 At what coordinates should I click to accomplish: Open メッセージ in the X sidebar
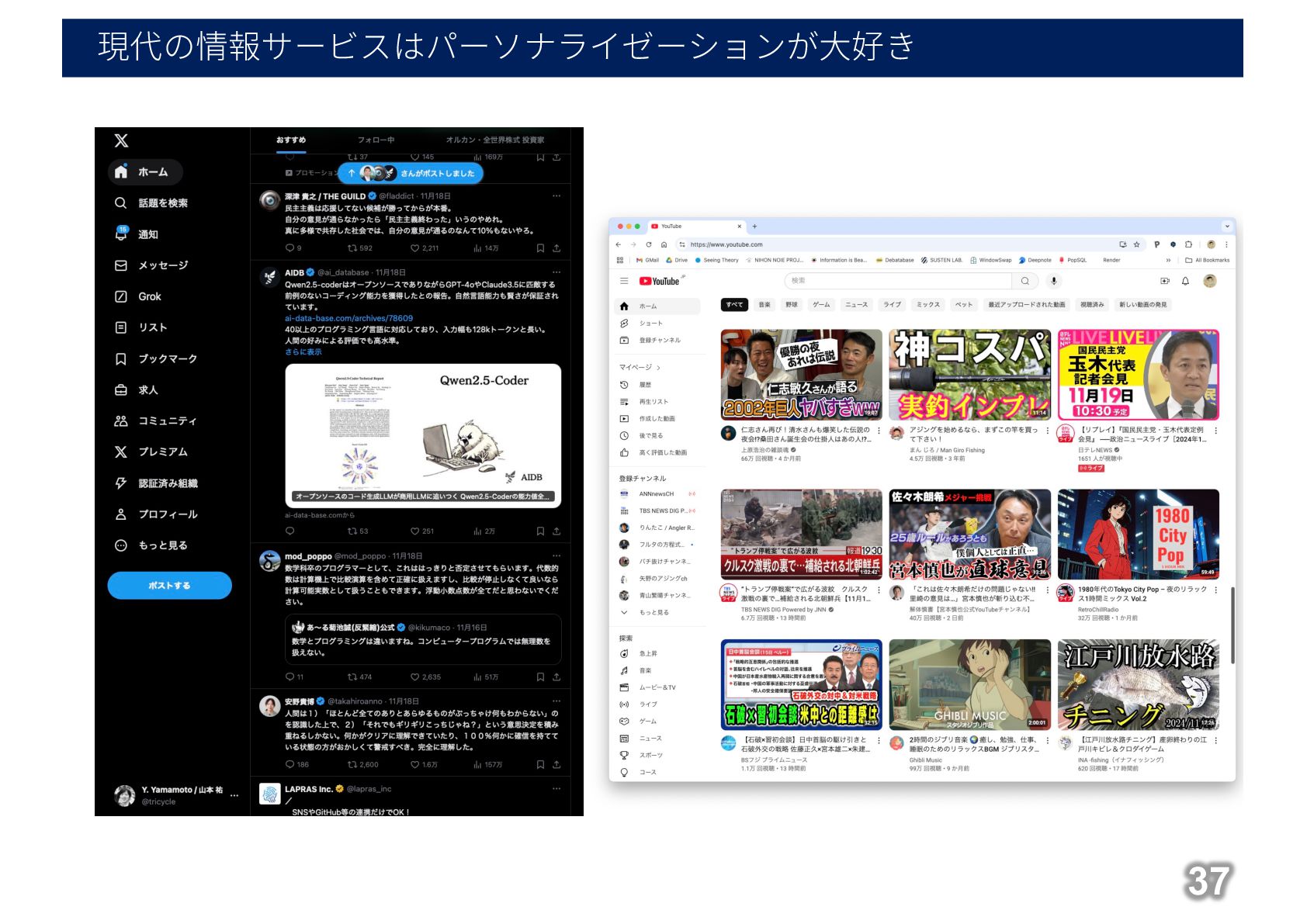click(x=151, y=265)
